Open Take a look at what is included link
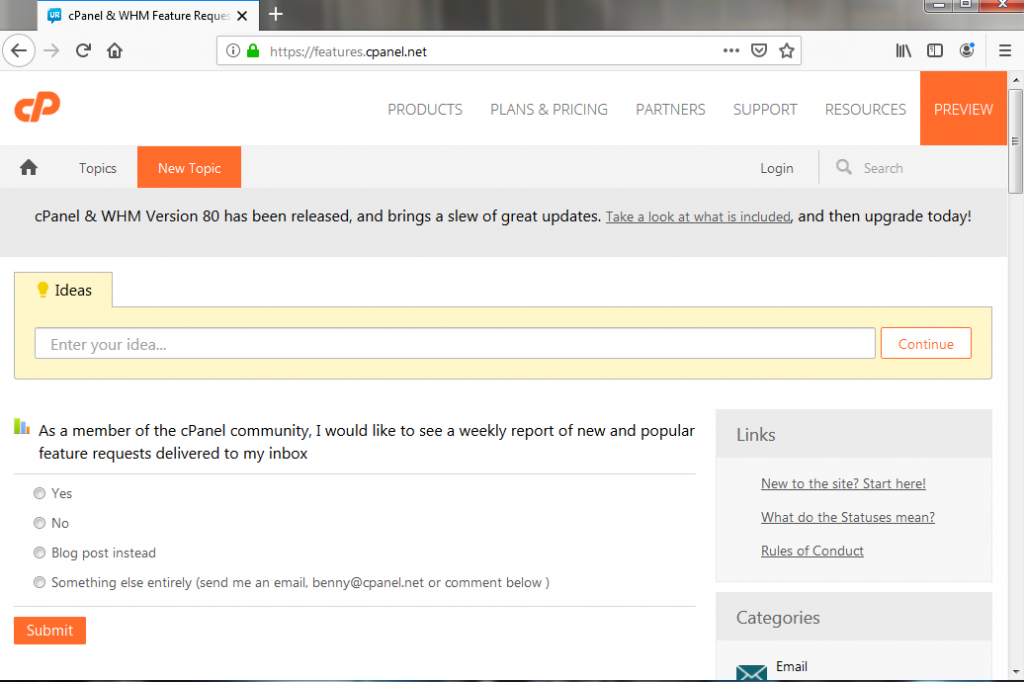 (x=698, y=217)
